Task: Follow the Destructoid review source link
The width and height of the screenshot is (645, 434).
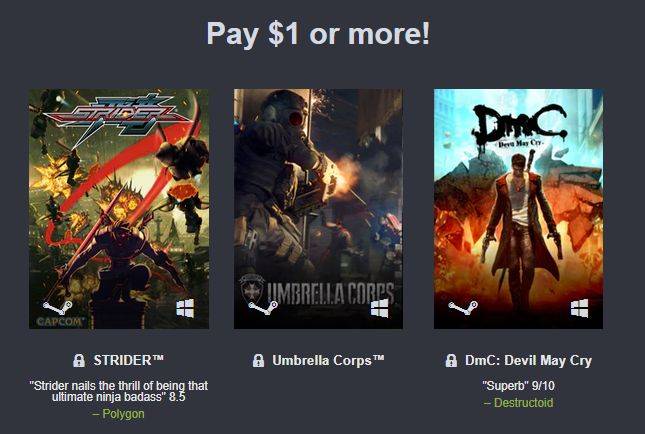Action: click(518, 402)
